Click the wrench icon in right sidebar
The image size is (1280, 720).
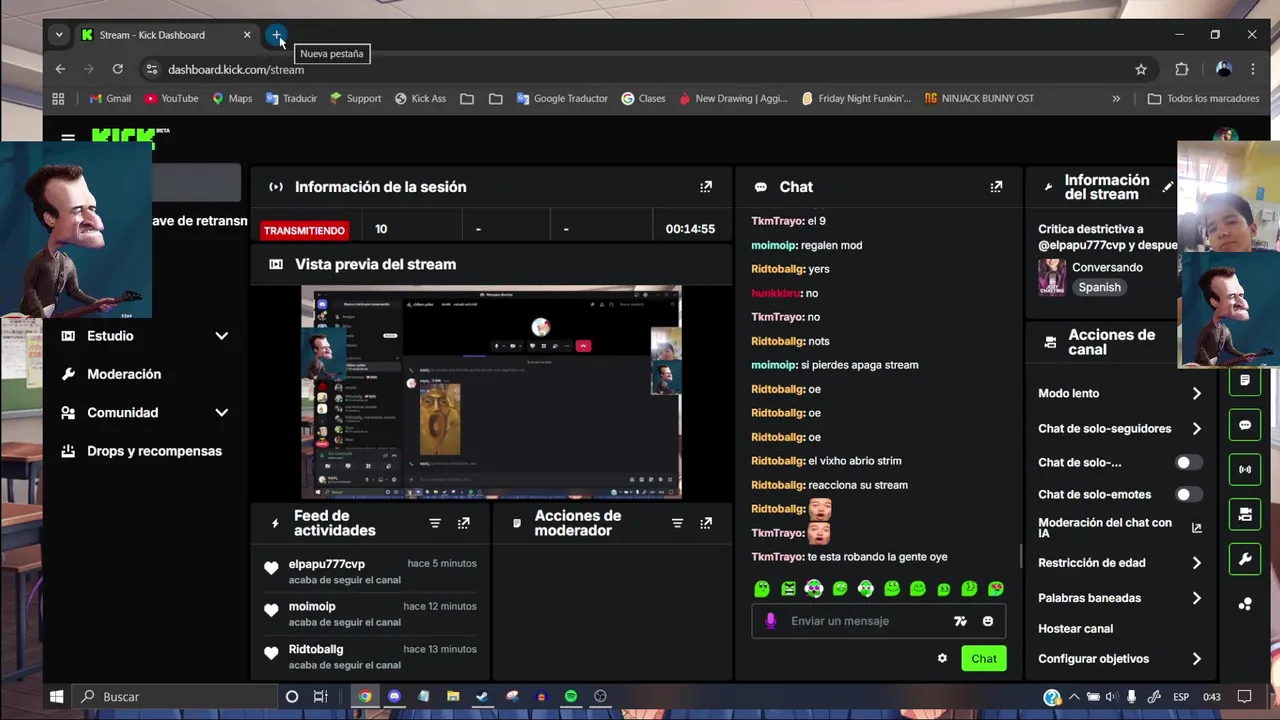tap(1245, 559)
